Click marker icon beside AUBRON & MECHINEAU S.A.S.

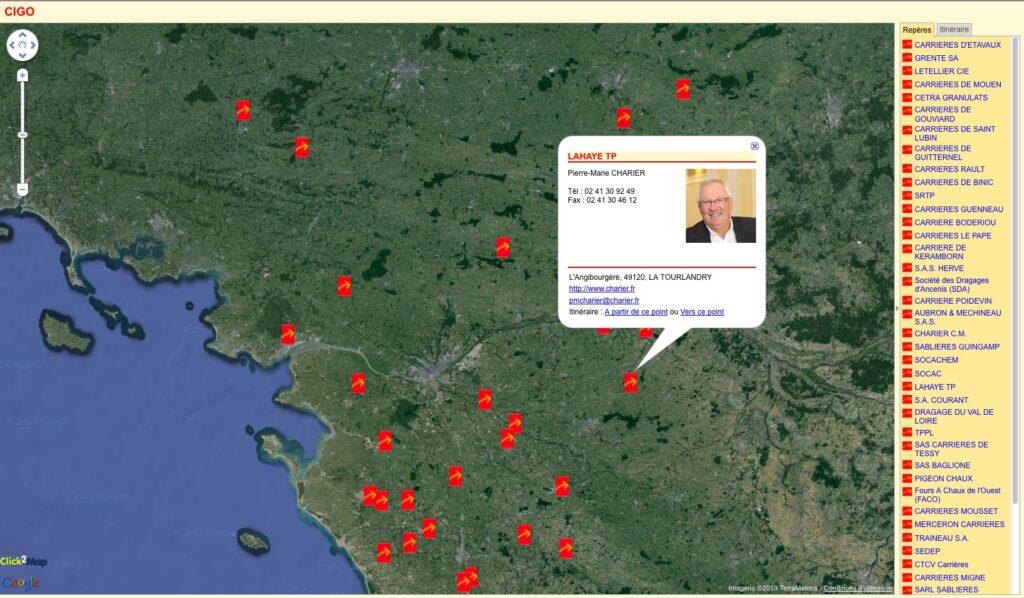click(x=906, y=313)
